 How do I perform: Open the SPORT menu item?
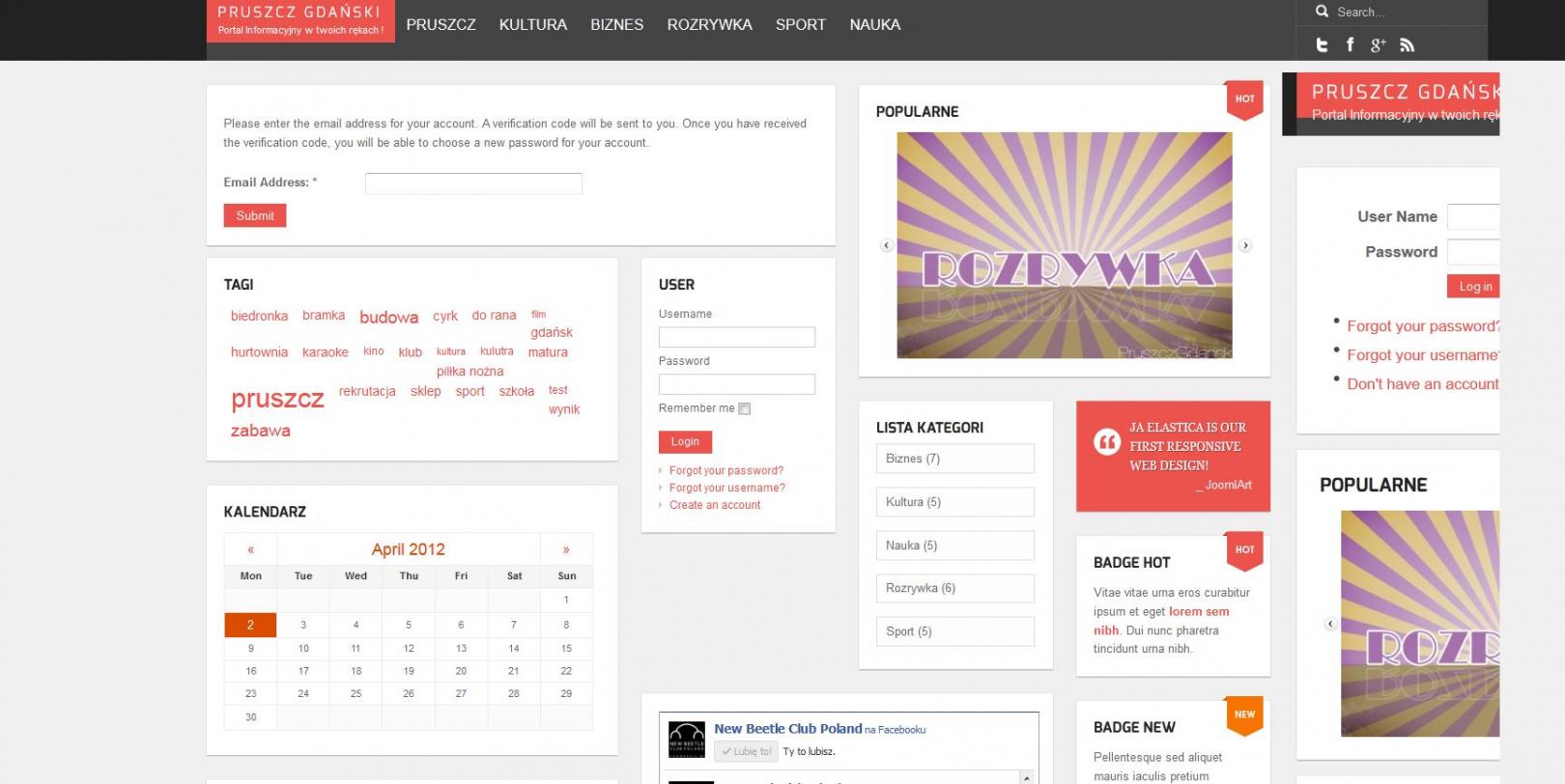coord(801,25)
